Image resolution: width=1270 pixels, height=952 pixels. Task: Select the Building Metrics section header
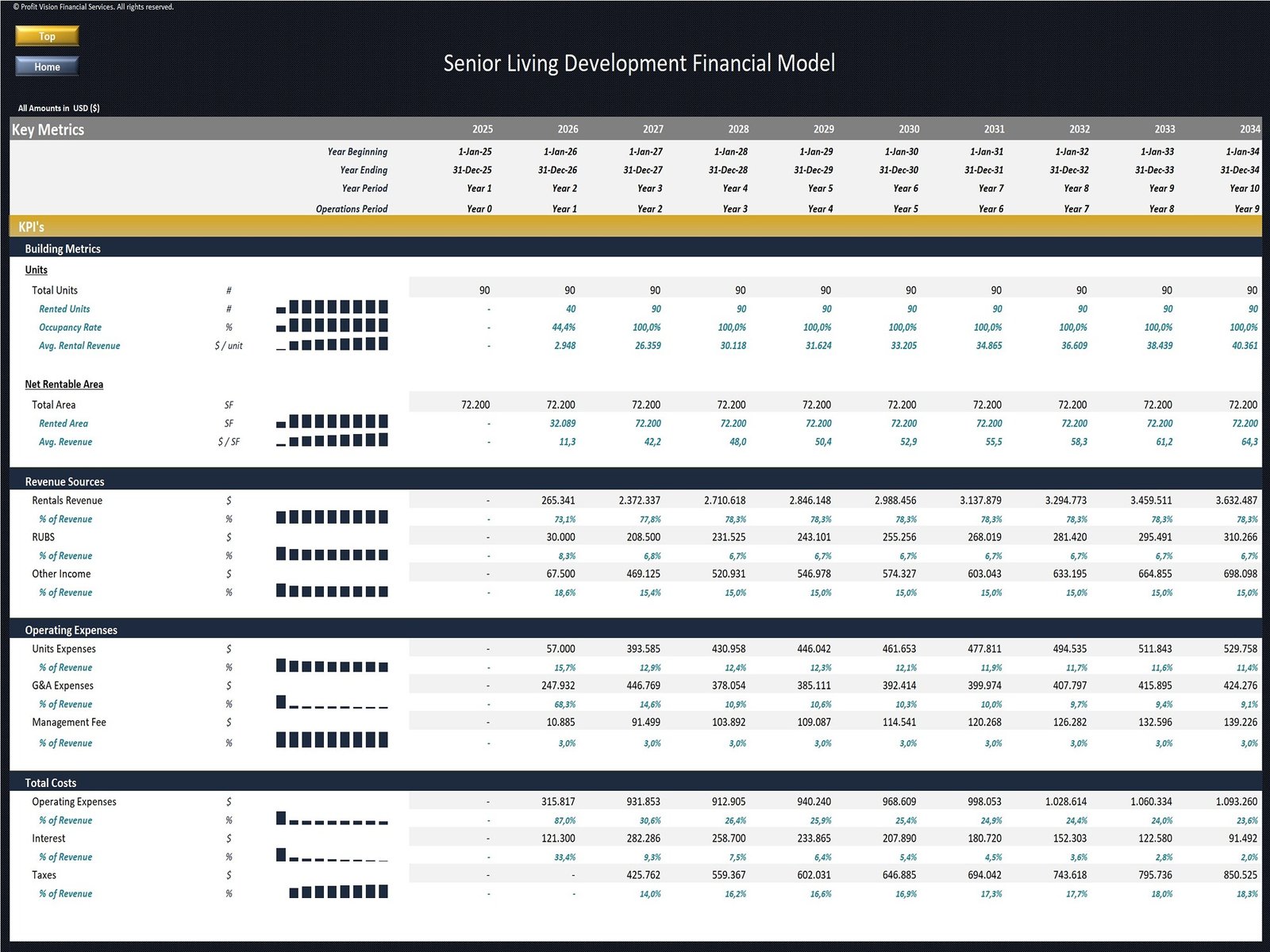pyautogui.click(x=63, y=248)
